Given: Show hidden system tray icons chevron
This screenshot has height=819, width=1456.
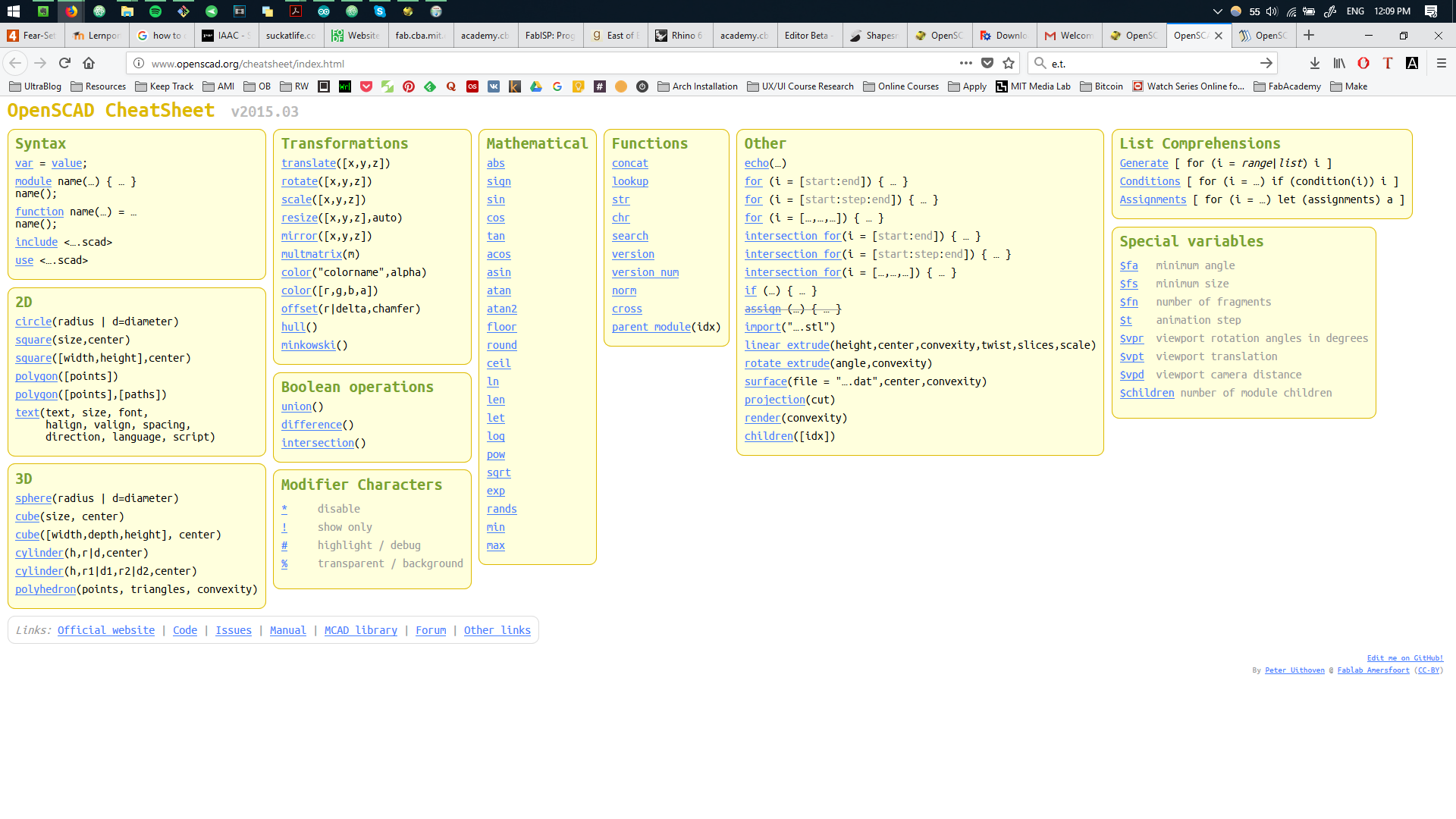Looking at the screenshot, I should pyautogui.click(x=1217, y=11).
